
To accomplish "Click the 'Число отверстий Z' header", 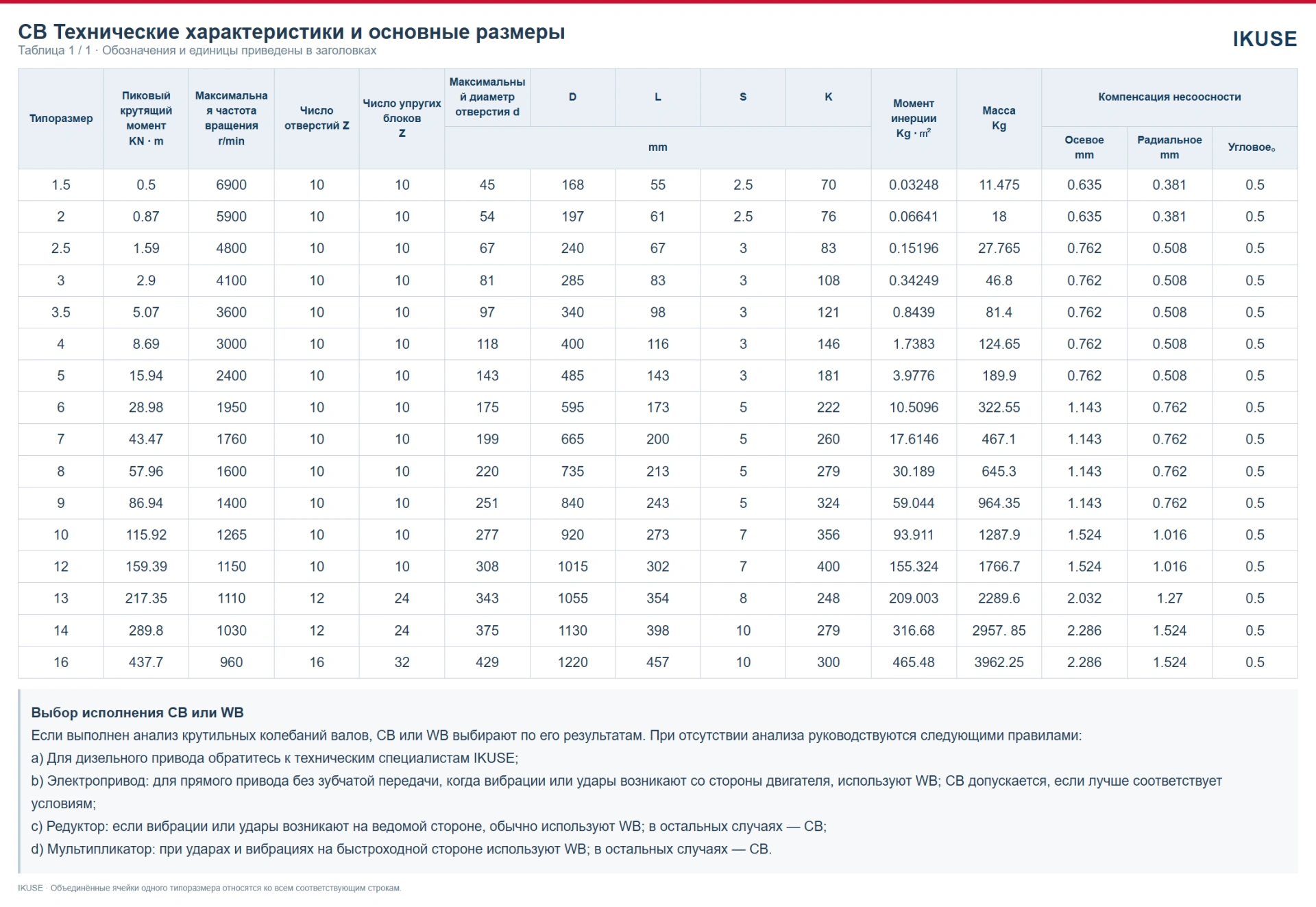I will click(317, 119).
